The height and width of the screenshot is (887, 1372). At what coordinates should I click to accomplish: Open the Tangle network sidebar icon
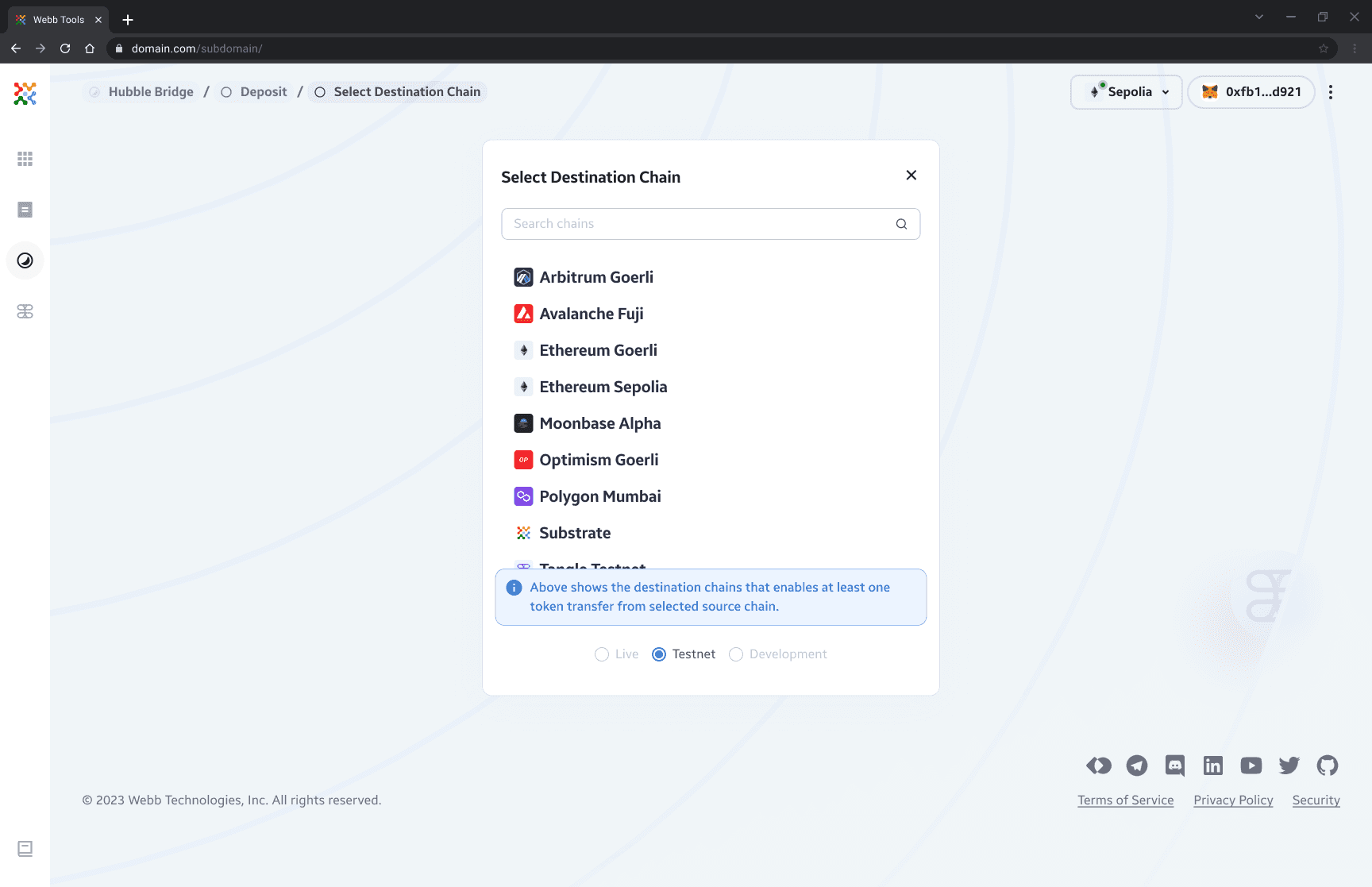tap(25, 311)
